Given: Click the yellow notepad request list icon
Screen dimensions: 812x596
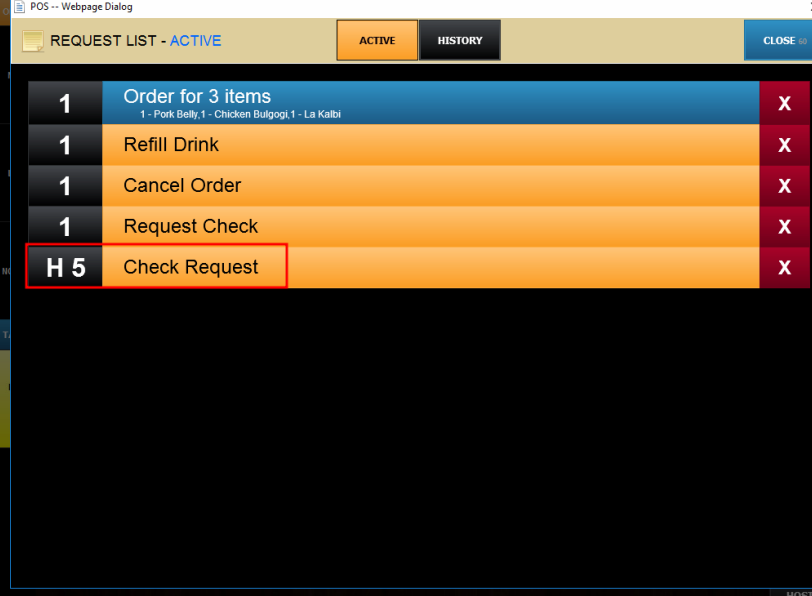Looking at the screenshot, I should coord(33,41).
